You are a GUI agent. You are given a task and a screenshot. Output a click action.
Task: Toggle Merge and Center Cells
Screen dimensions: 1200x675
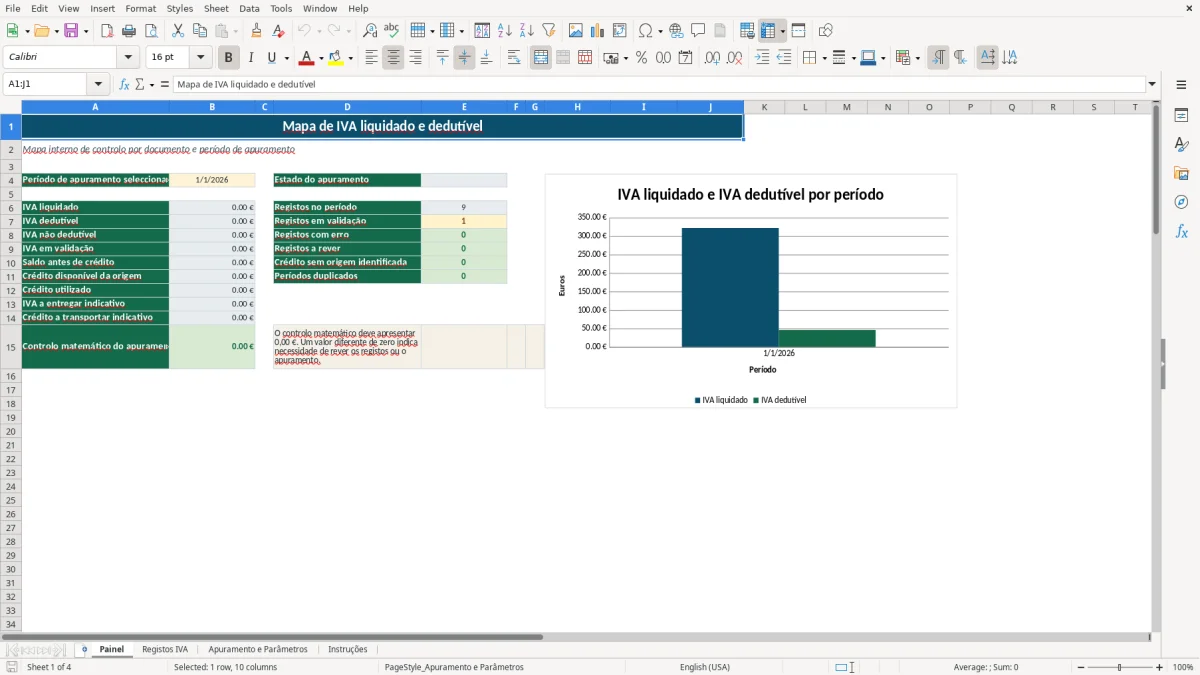(x=541, y=58)
